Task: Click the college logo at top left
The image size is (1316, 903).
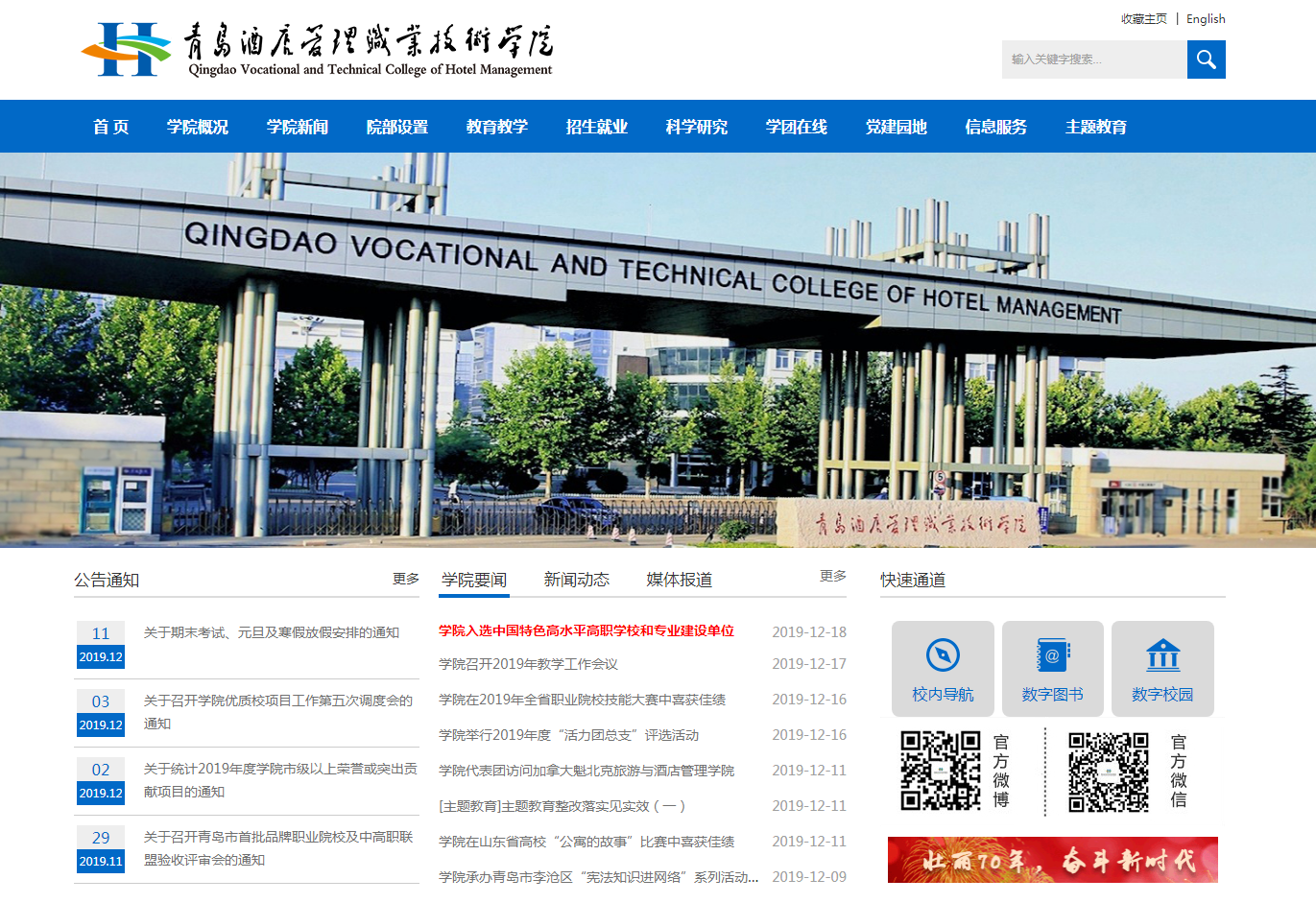Action: click(317, 48)
